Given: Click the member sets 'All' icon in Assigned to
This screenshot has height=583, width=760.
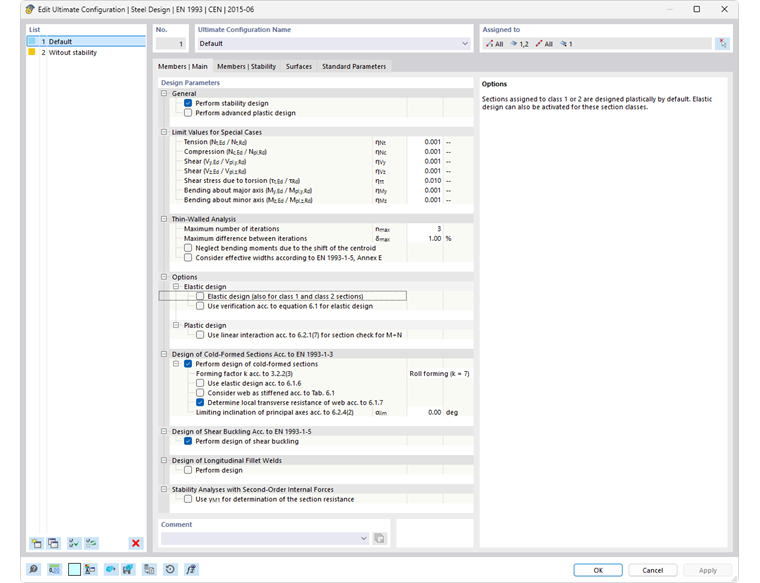Looking at the screenshot, I should [544, 44].
